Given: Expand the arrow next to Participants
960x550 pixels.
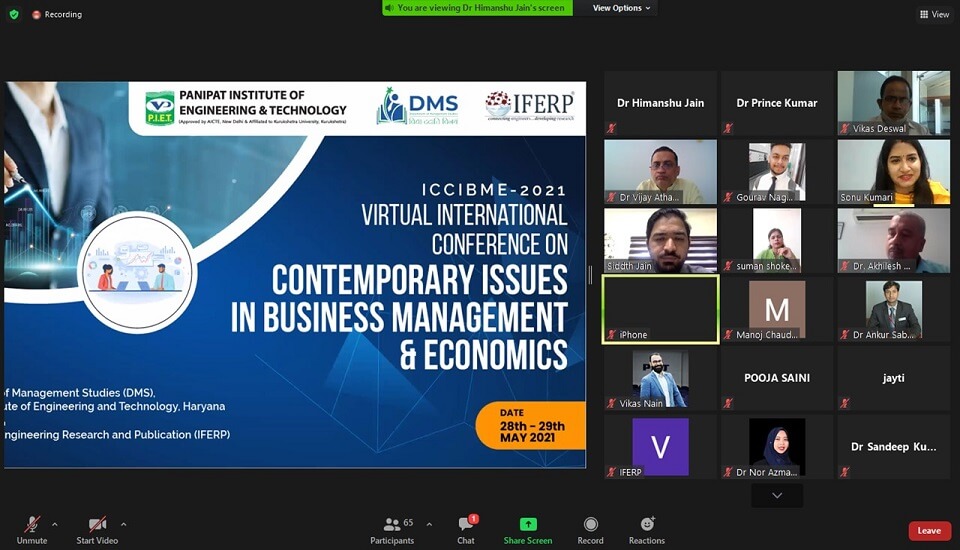Looking at the screenshot, I should [429, 524].
